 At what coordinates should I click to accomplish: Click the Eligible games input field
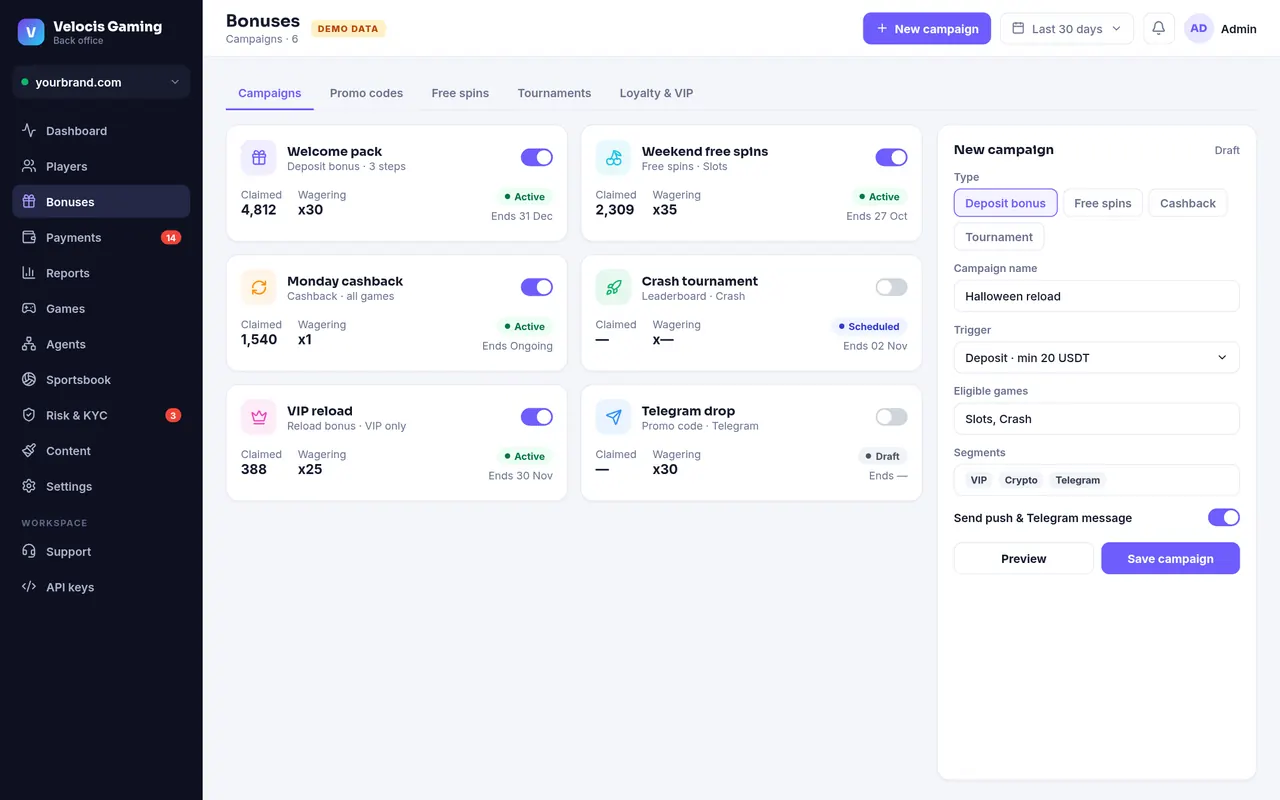[1097, 419]
